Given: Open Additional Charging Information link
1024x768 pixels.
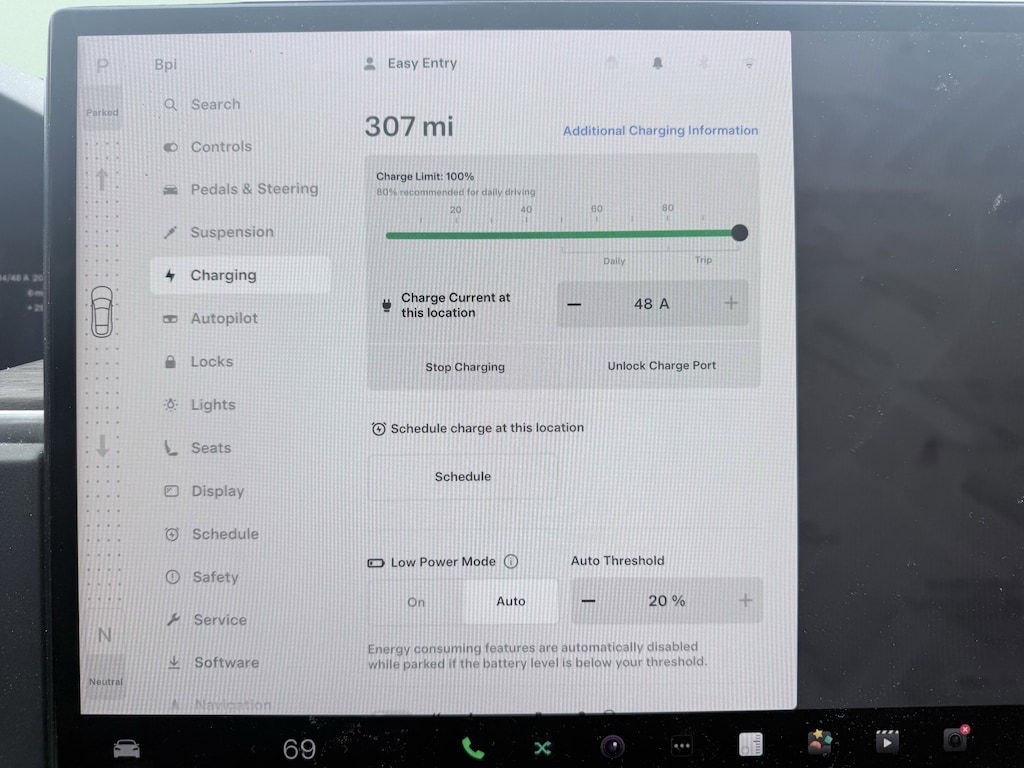Looking at the screenshot, I should [660, 131].
